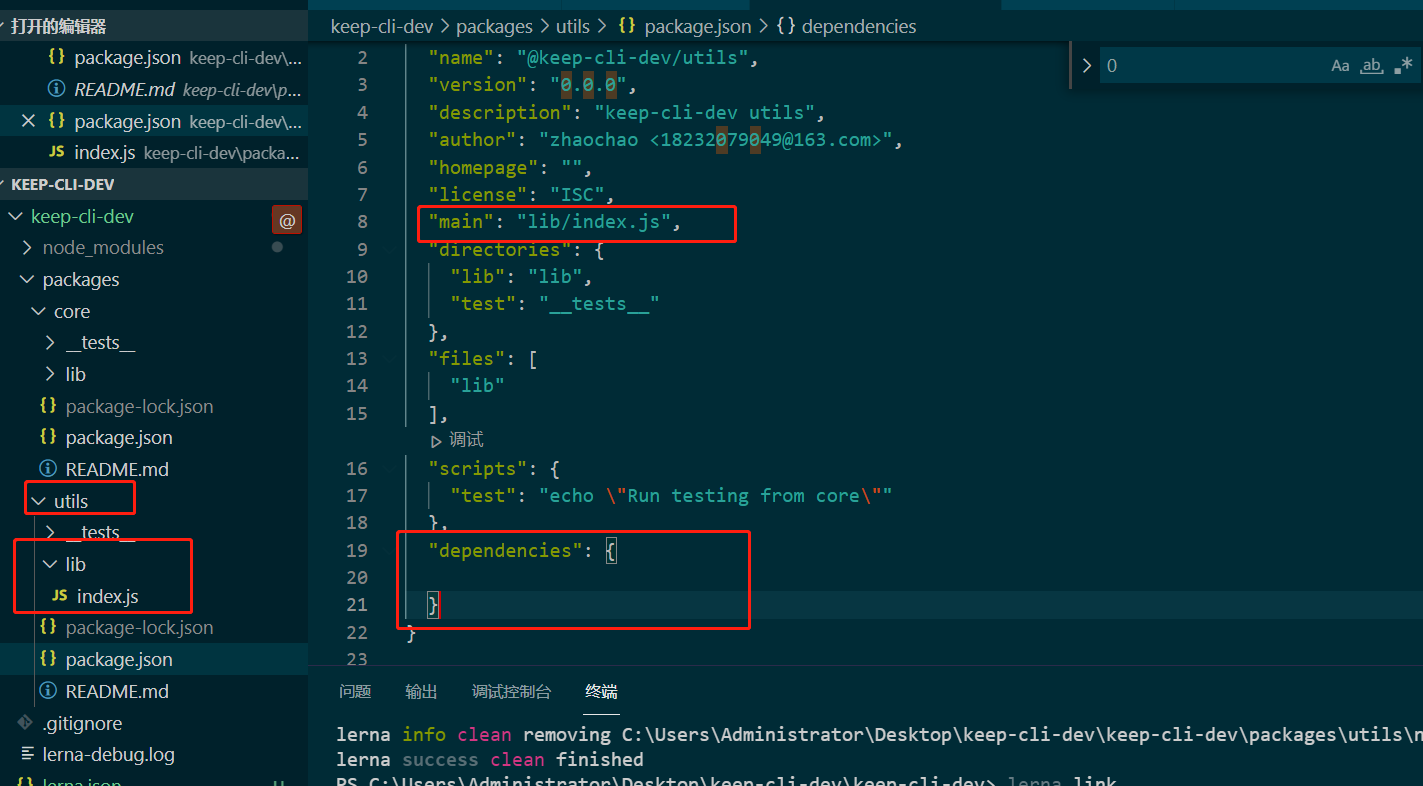Close the active package.json in open editors

click(28, 121)
